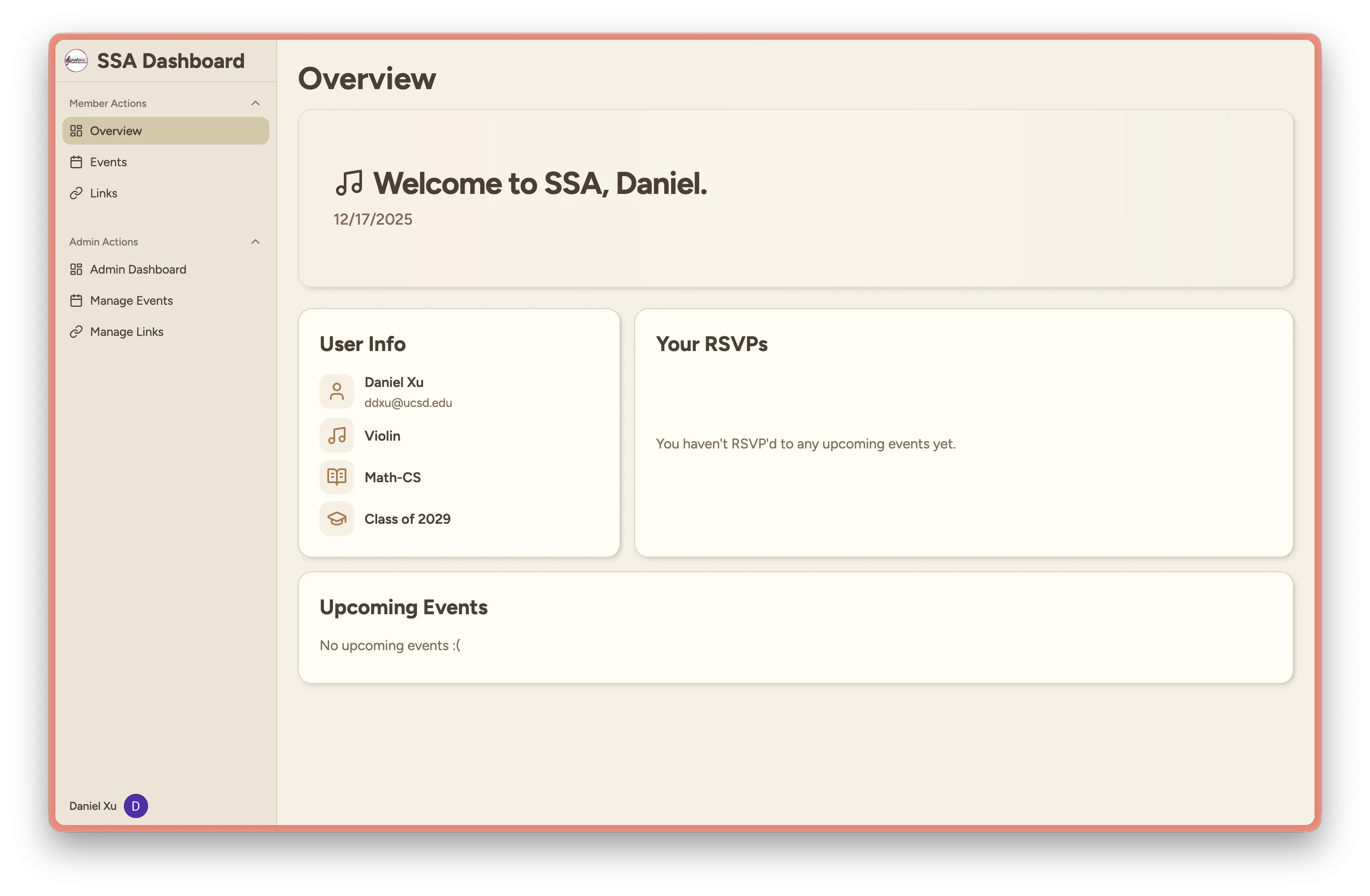The width and height of the screenshot is (1370, 896).
Task: Open Manage Events from Admin Actions
Action: [131, 300]
